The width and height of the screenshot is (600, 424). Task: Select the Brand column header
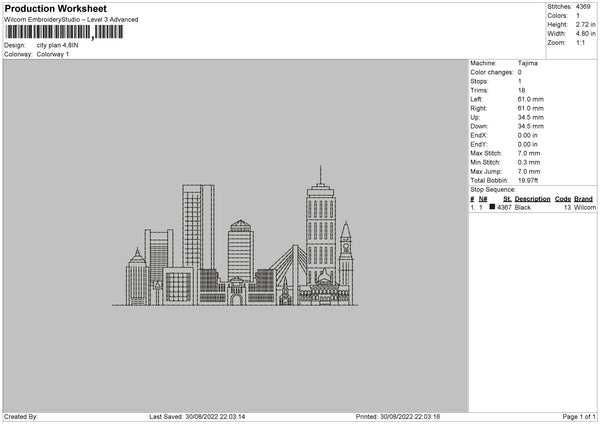click(x=586, y=199)
